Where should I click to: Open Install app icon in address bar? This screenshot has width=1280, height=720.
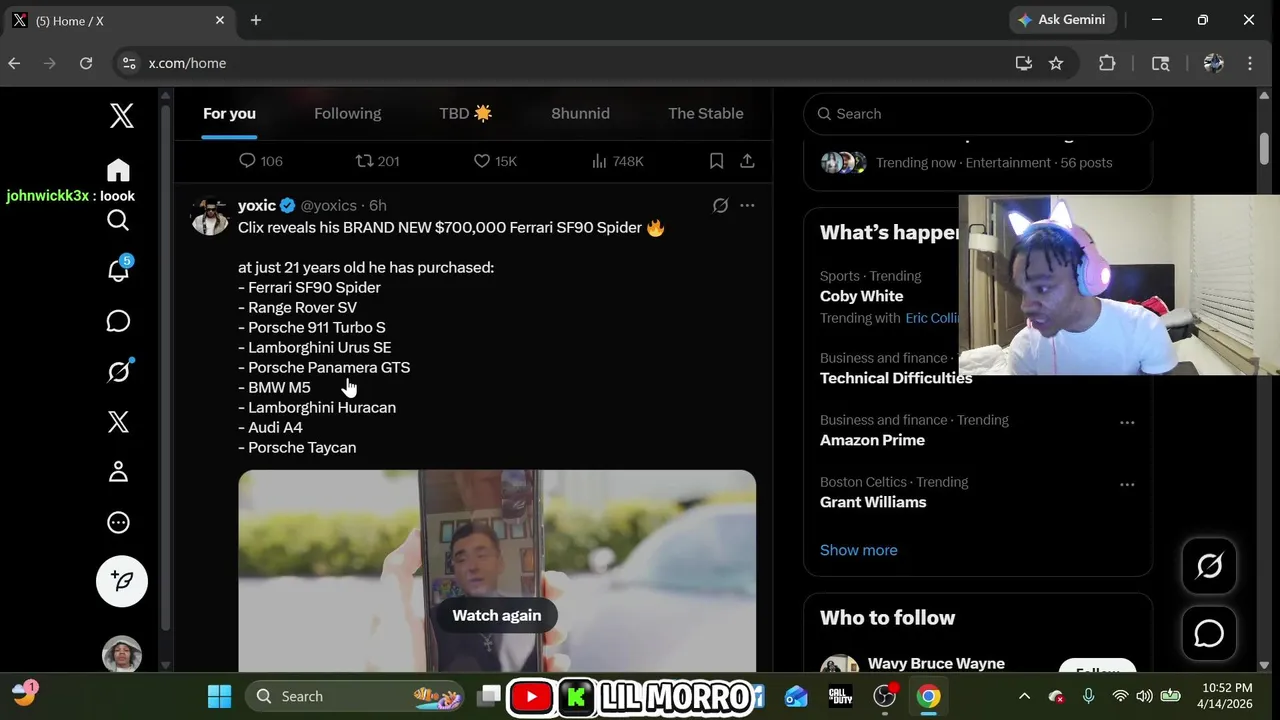(x=1024, y=63)
